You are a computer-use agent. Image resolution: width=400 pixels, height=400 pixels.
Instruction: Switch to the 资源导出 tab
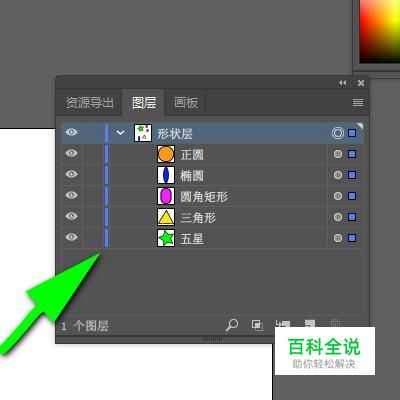point(89,103)
